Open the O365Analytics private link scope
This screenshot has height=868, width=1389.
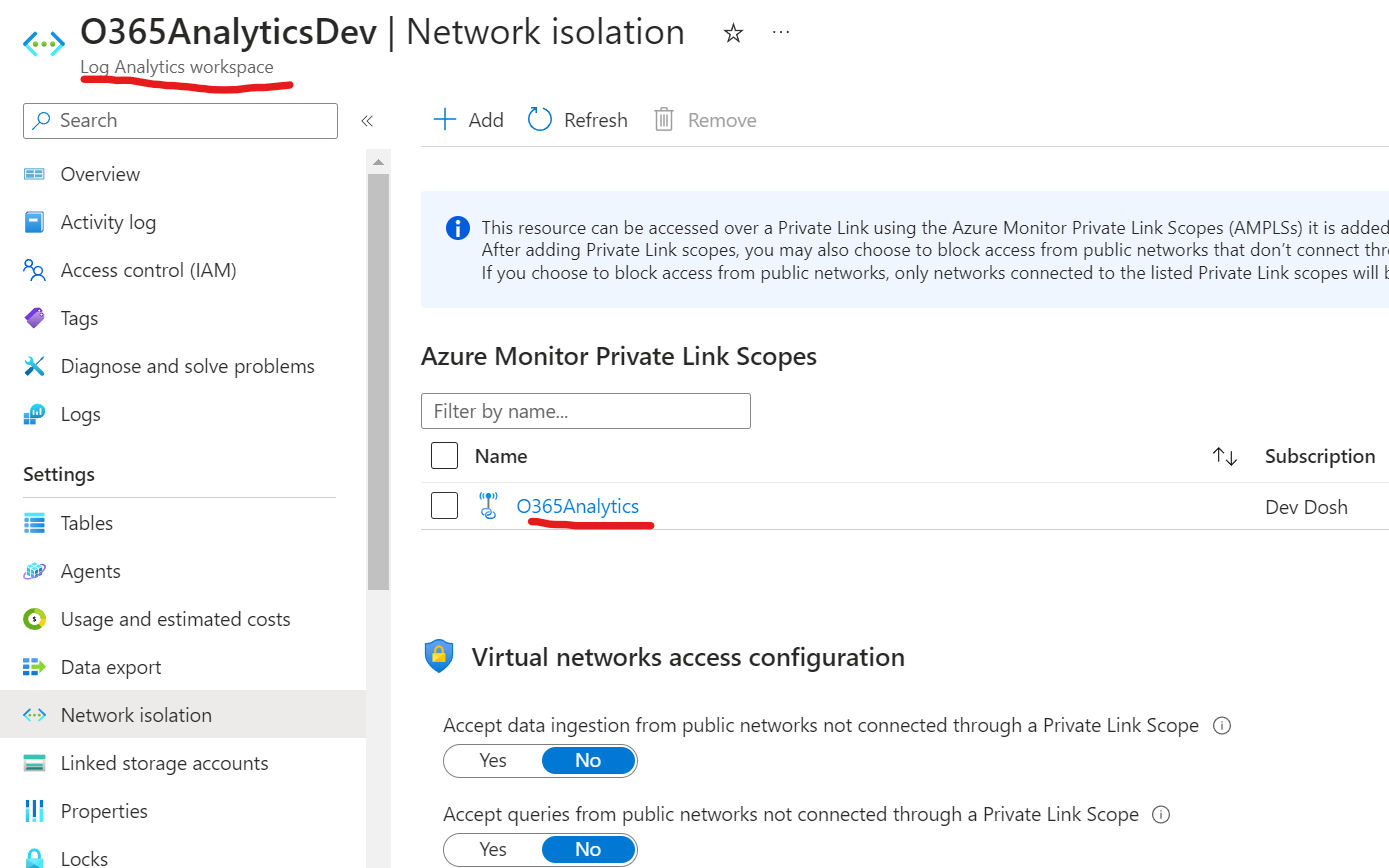pos(578,506)
